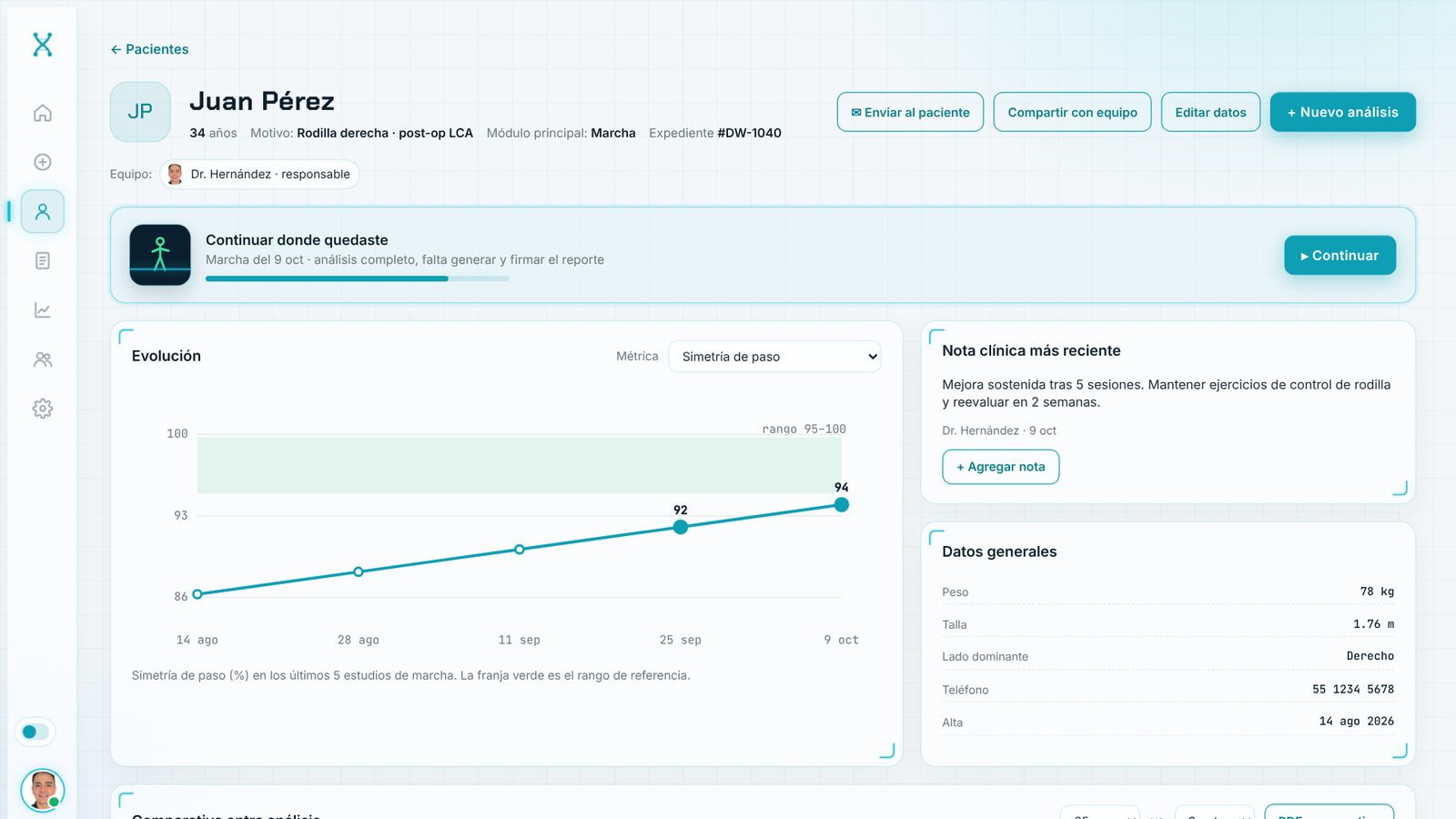The image size is (1456, 819).
Task: Click the report progress bar
Action: pos(357,278)
